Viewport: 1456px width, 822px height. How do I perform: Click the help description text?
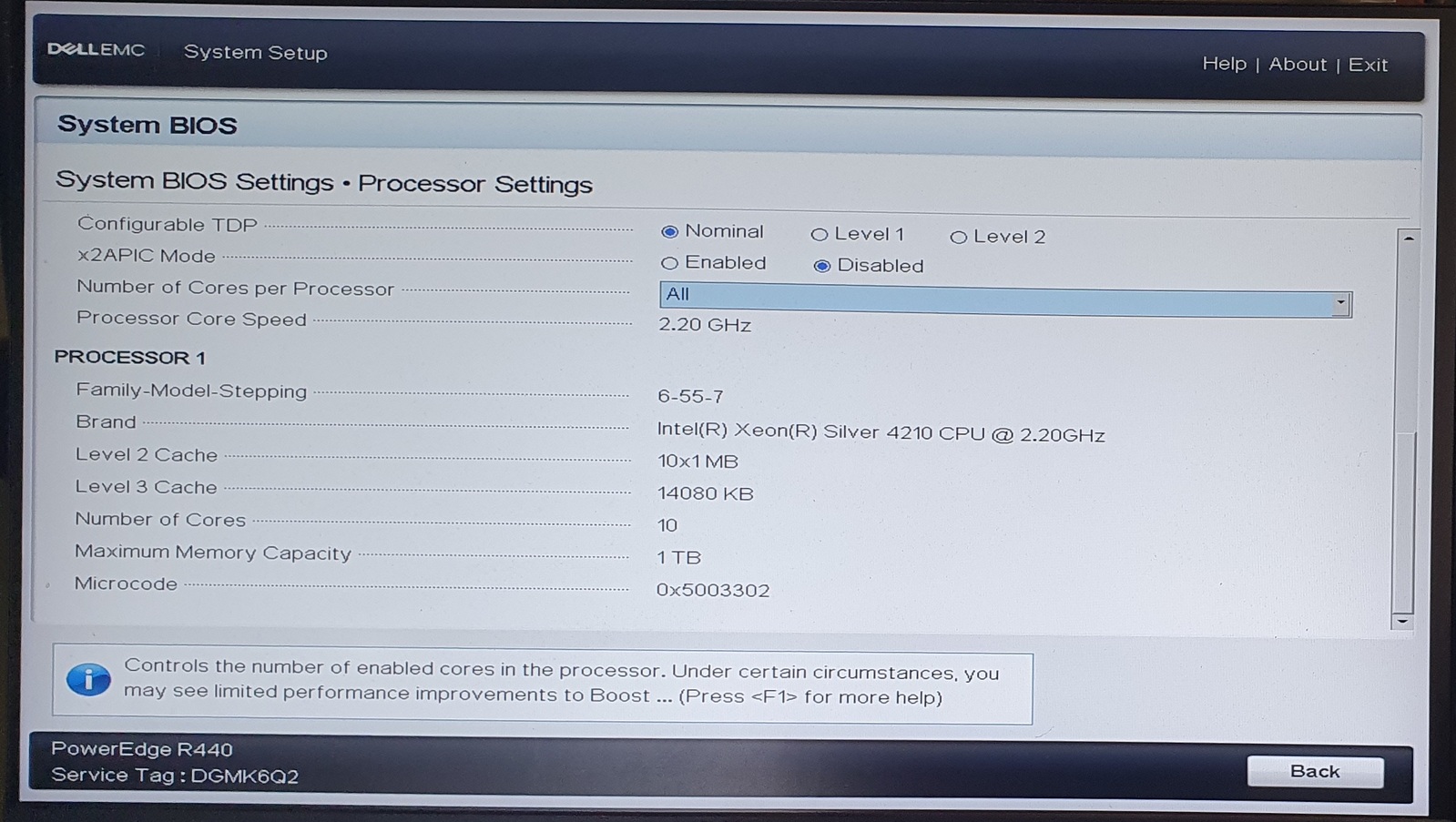pos(561,683)
